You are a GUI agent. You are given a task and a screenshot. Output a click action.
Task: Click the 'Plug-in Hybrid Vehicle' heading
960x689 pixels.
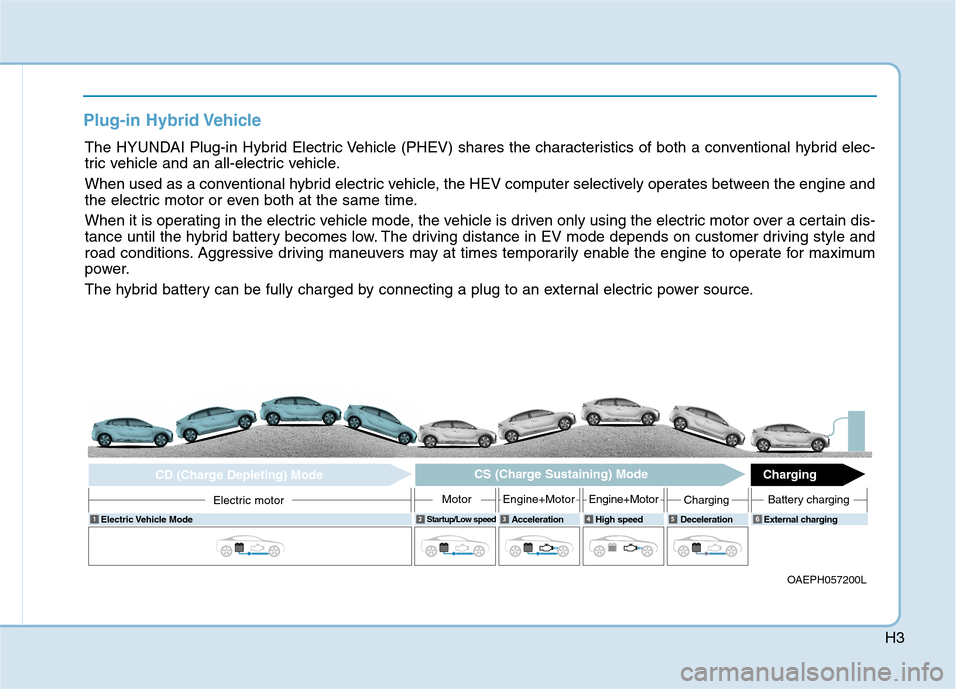[172, 120]
